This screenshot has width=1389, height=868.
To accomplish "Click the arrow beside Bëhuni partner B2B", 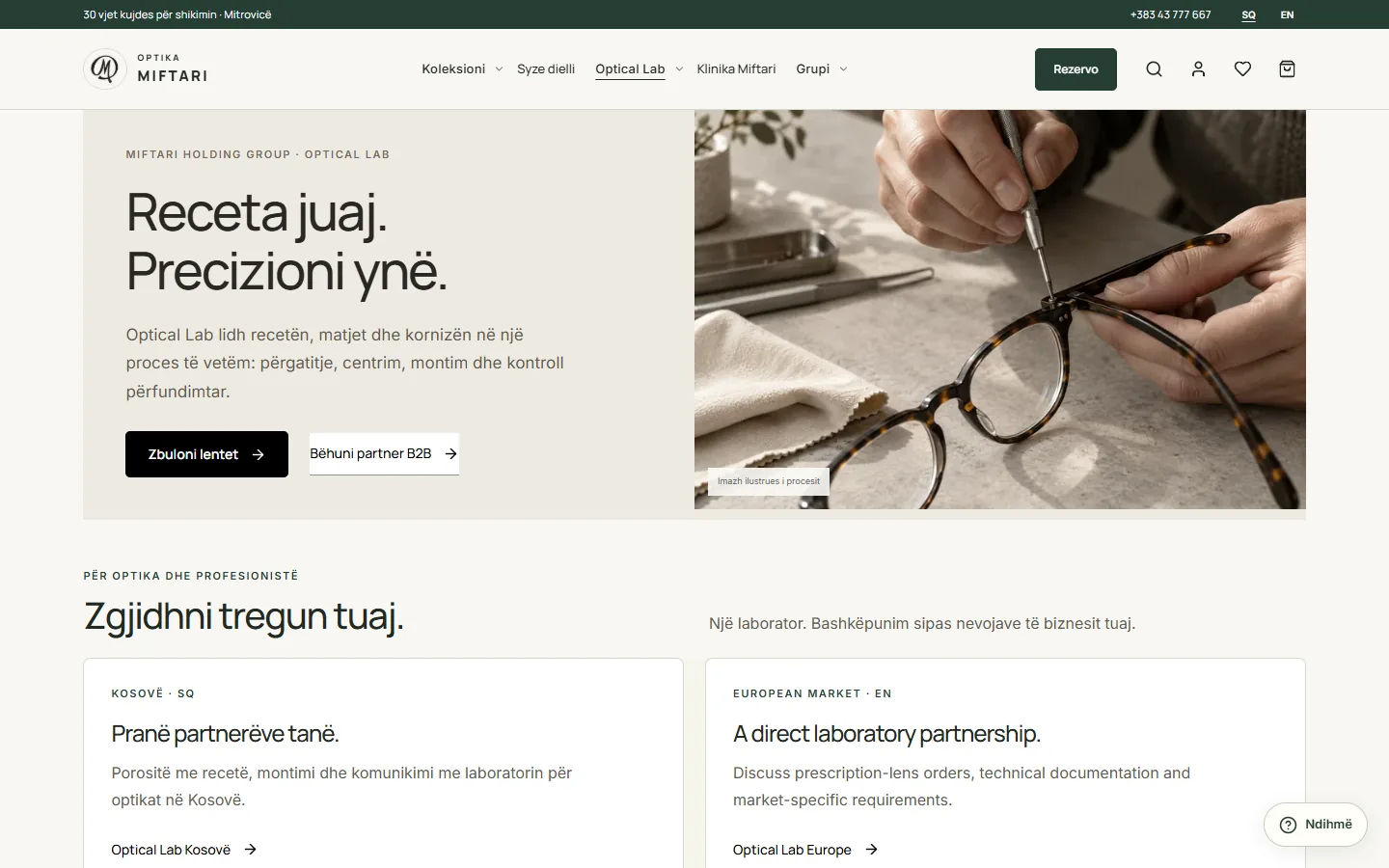I will click(450, 453).
